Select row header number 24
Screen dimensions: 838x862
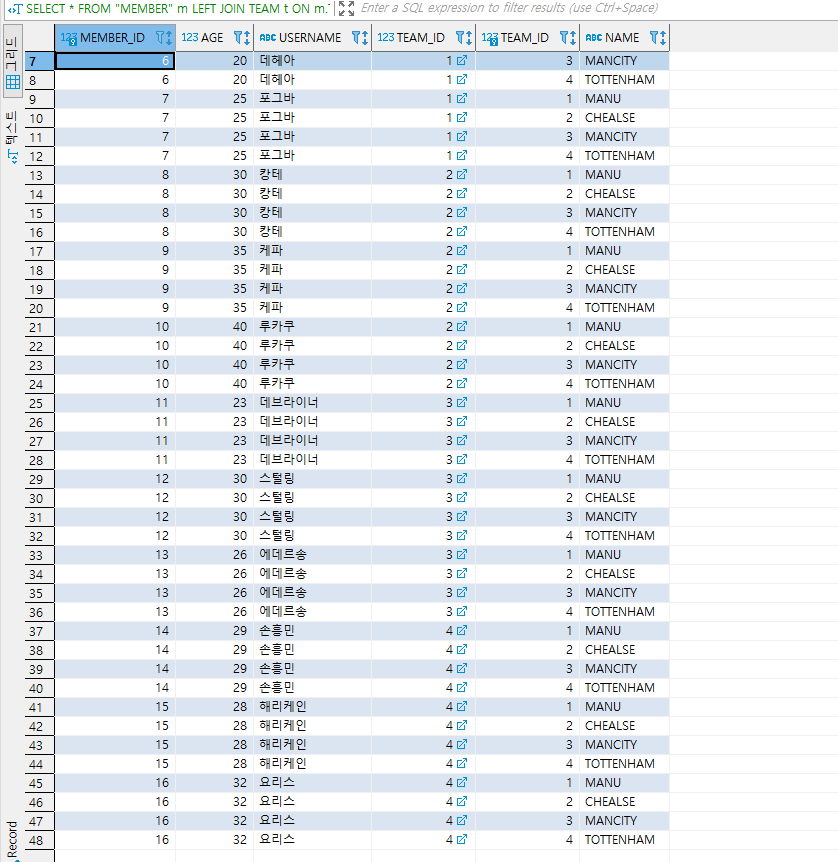pyautogui.click(x=40, y=384)
